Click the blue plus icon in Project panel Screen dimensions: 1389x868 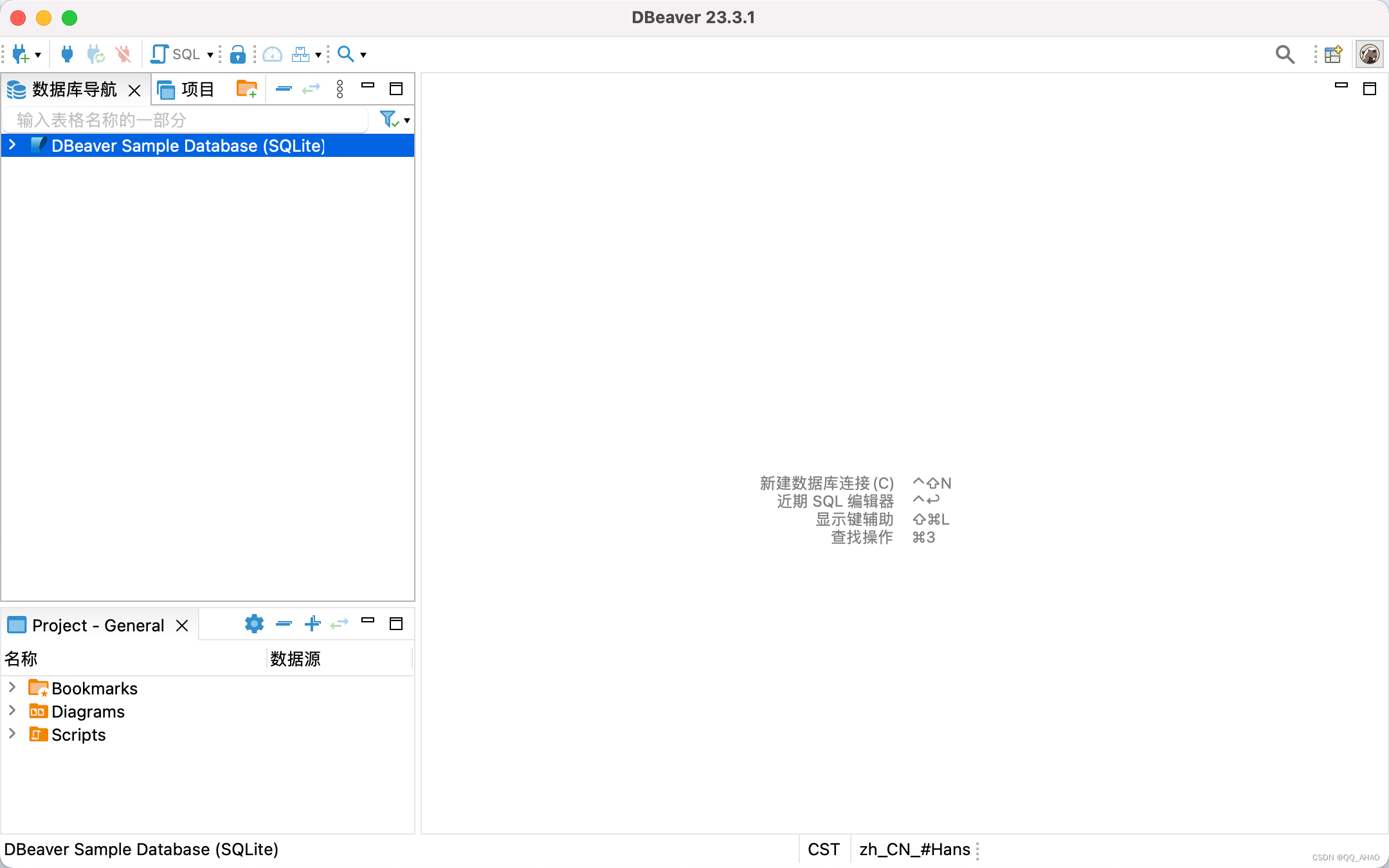(313, 624)
